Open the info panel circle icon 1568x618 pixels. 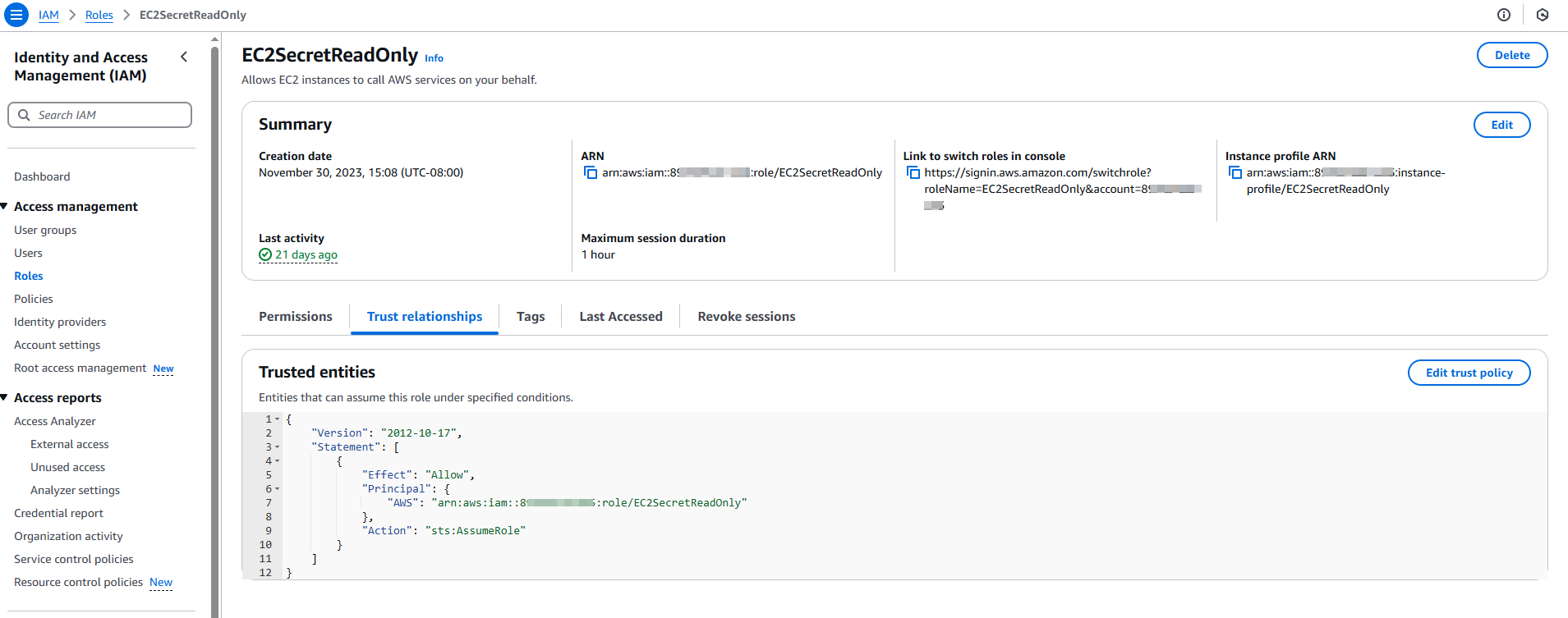[x=1504, y=15]
